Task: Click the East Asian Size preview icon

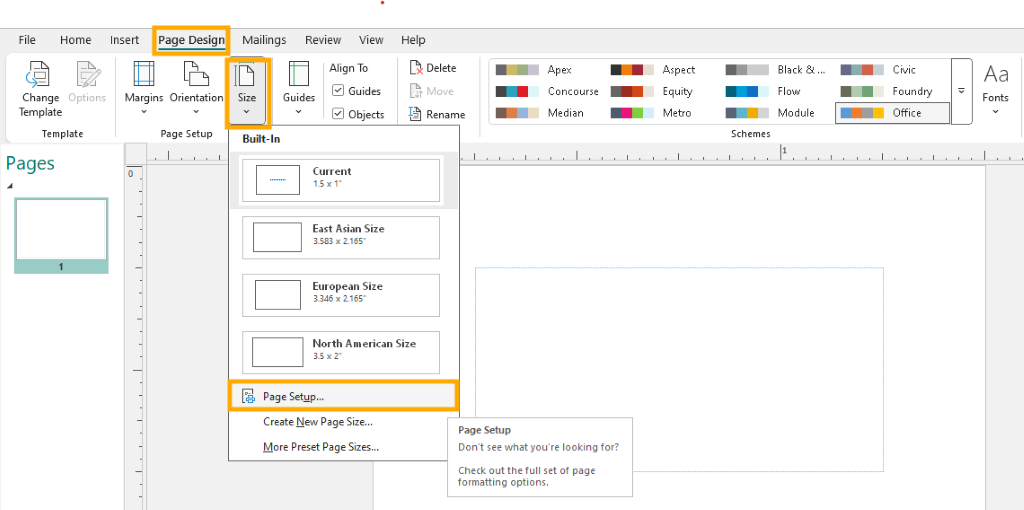Action: (278, 237)
